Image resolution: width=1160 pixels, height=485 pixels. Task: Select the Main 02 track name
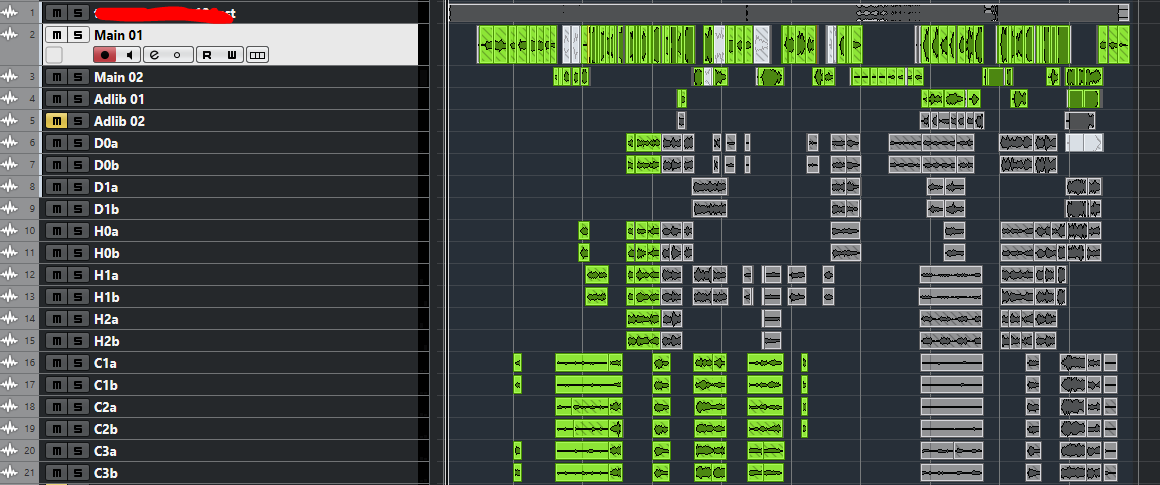point(118,77)
